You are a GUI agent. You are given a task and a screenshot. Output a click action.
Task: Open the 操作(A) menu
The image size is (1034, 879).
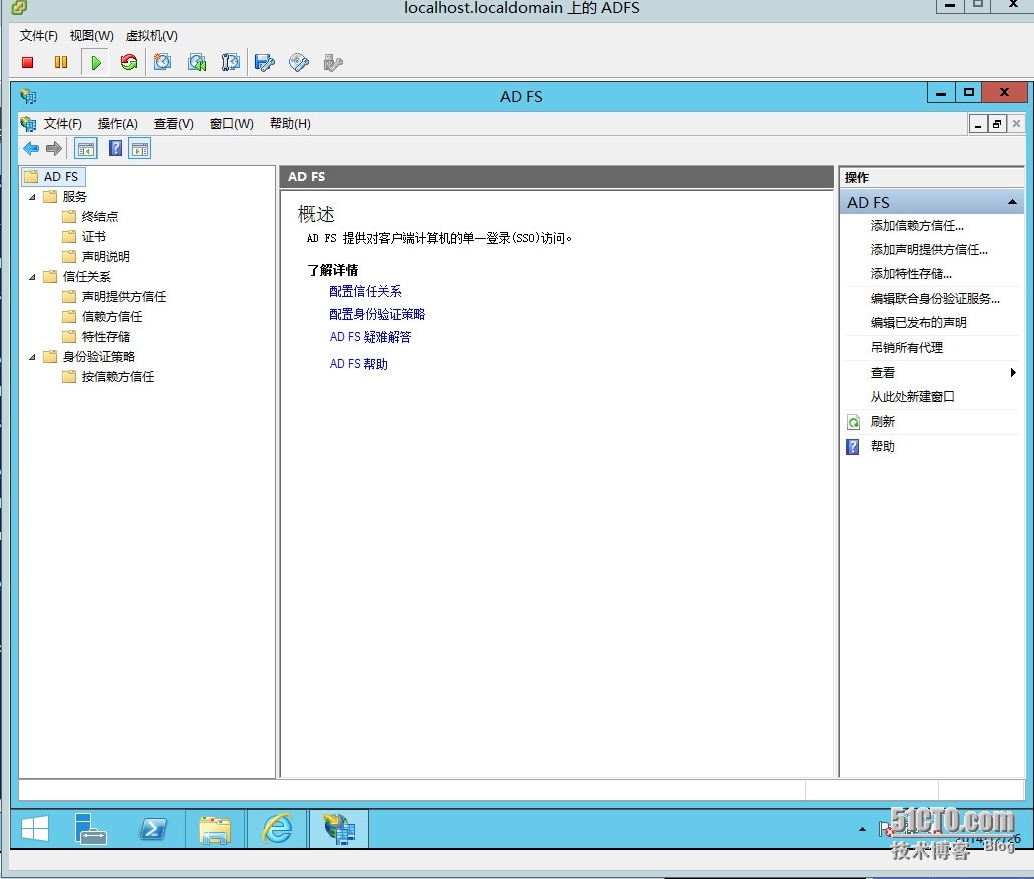click(117, 124)
